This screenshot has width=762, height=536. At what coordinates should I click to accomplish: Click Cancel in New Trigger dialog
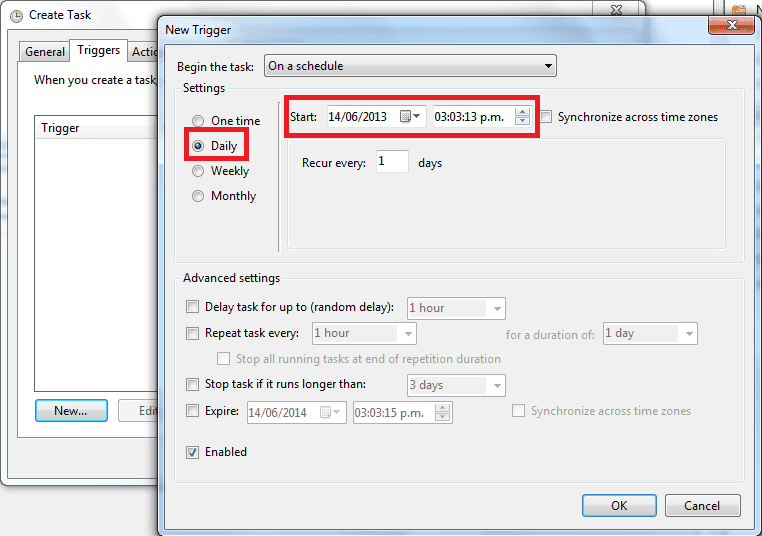tap(702, 505)
